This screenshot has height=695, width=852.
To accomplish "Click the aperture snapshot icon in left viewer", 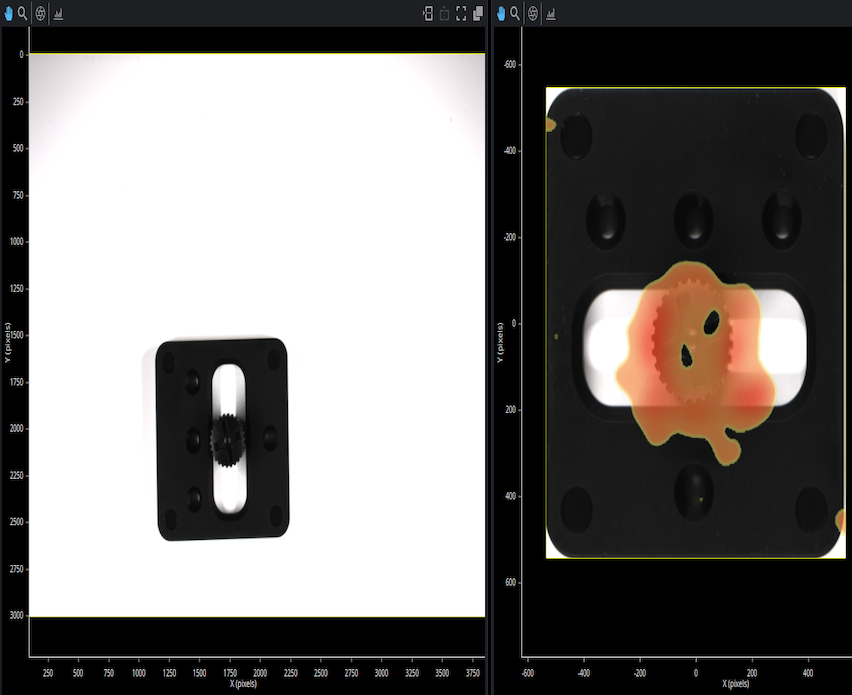I will 40,14.
